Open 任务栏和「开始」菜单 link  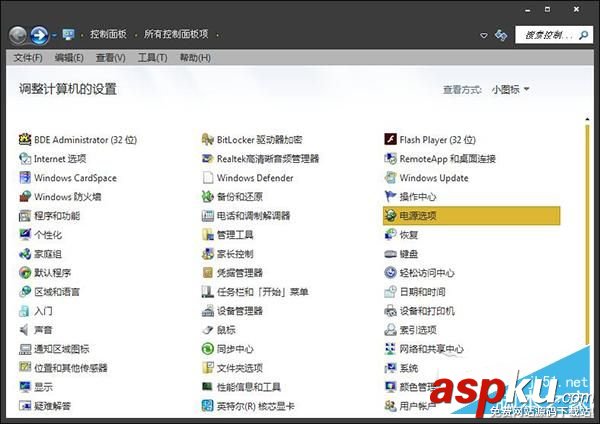[263, 292]
